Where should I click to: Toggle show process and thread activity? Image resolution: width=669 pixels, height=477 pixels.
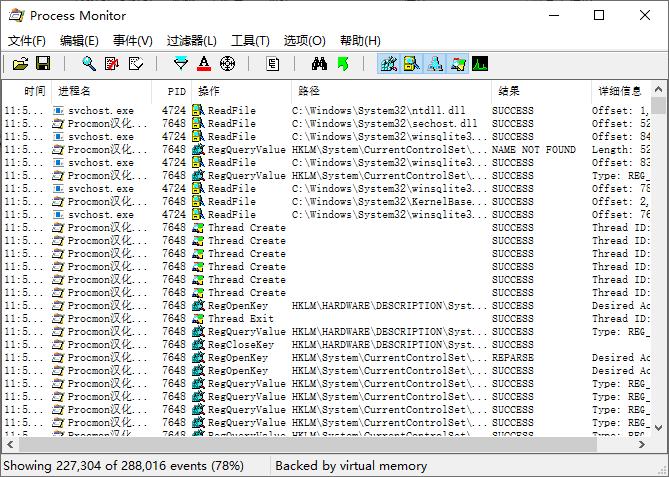(458, 64)
